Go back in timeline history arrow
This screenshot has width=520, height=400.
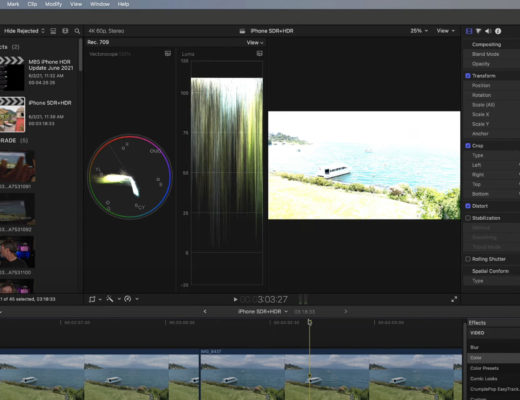tap(205, 311)
